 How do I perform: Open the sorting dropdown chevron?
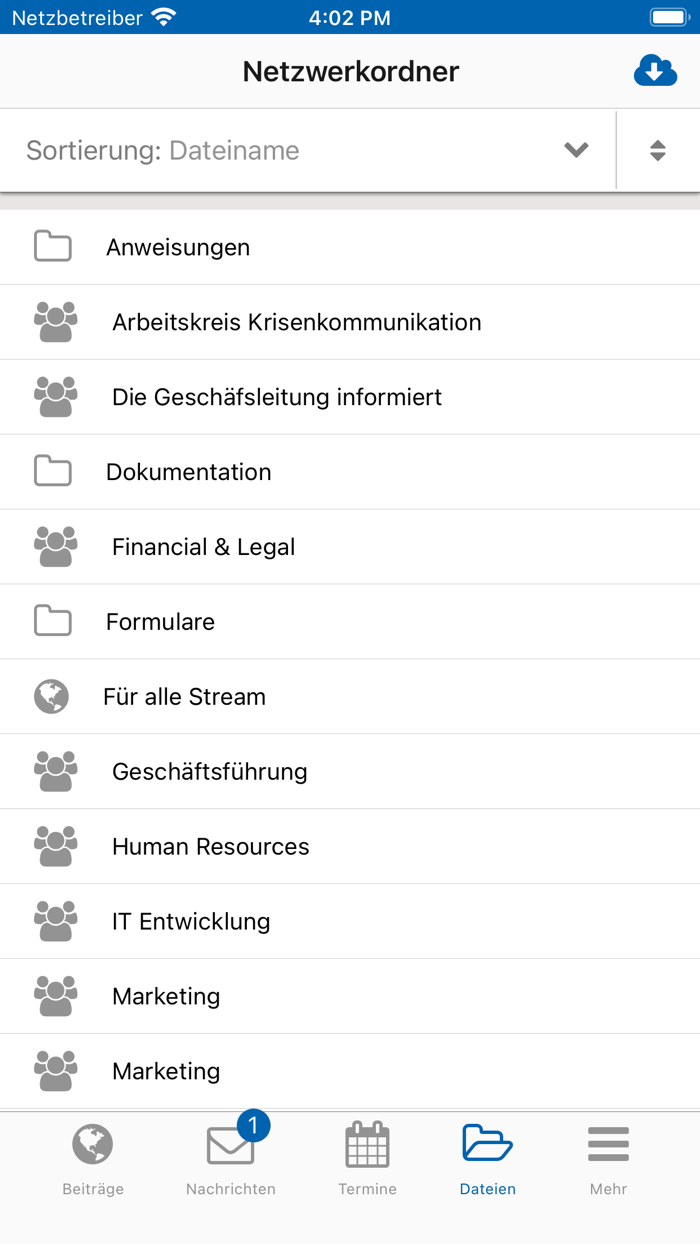[576, 150]
